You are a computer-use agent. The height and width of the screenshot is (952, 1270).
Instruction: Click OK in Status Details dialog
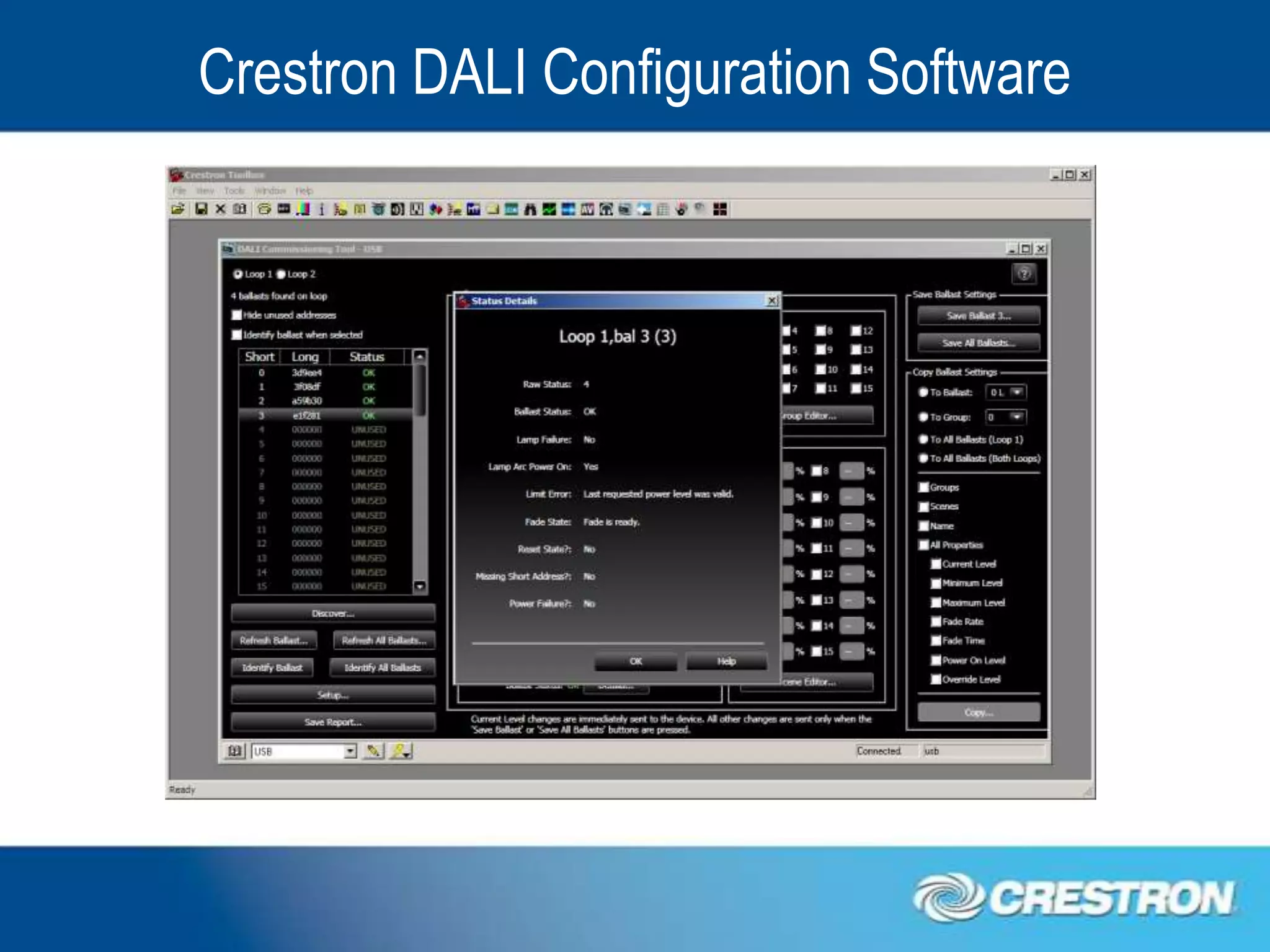tap(636, 661)
